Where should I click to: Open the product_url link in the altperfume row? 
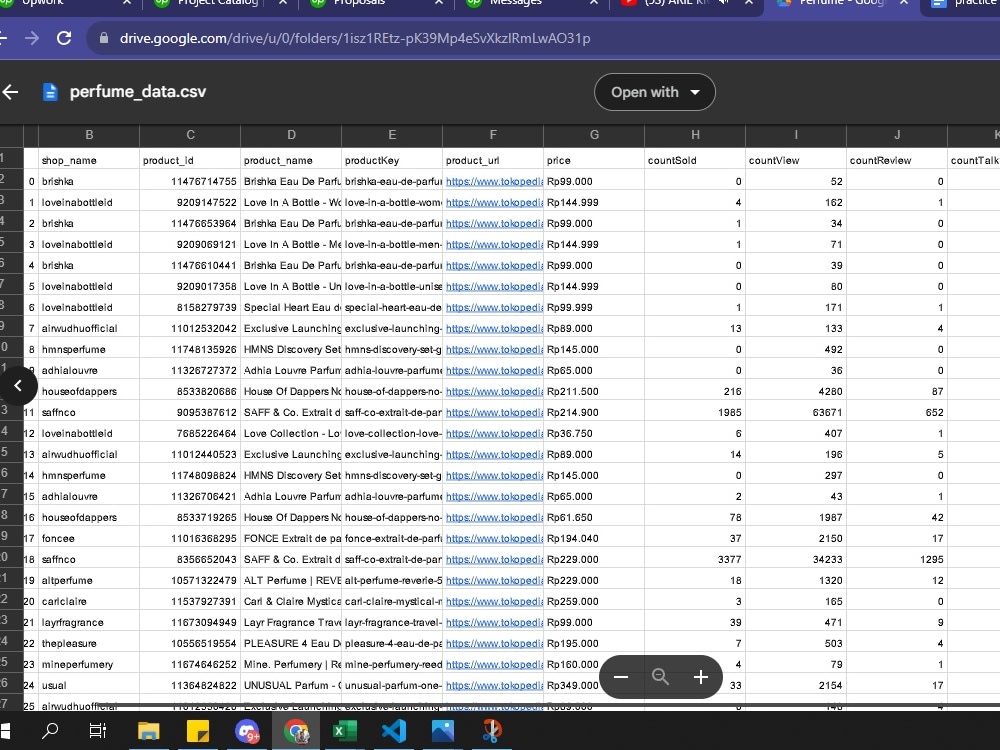tap(494, 580)
